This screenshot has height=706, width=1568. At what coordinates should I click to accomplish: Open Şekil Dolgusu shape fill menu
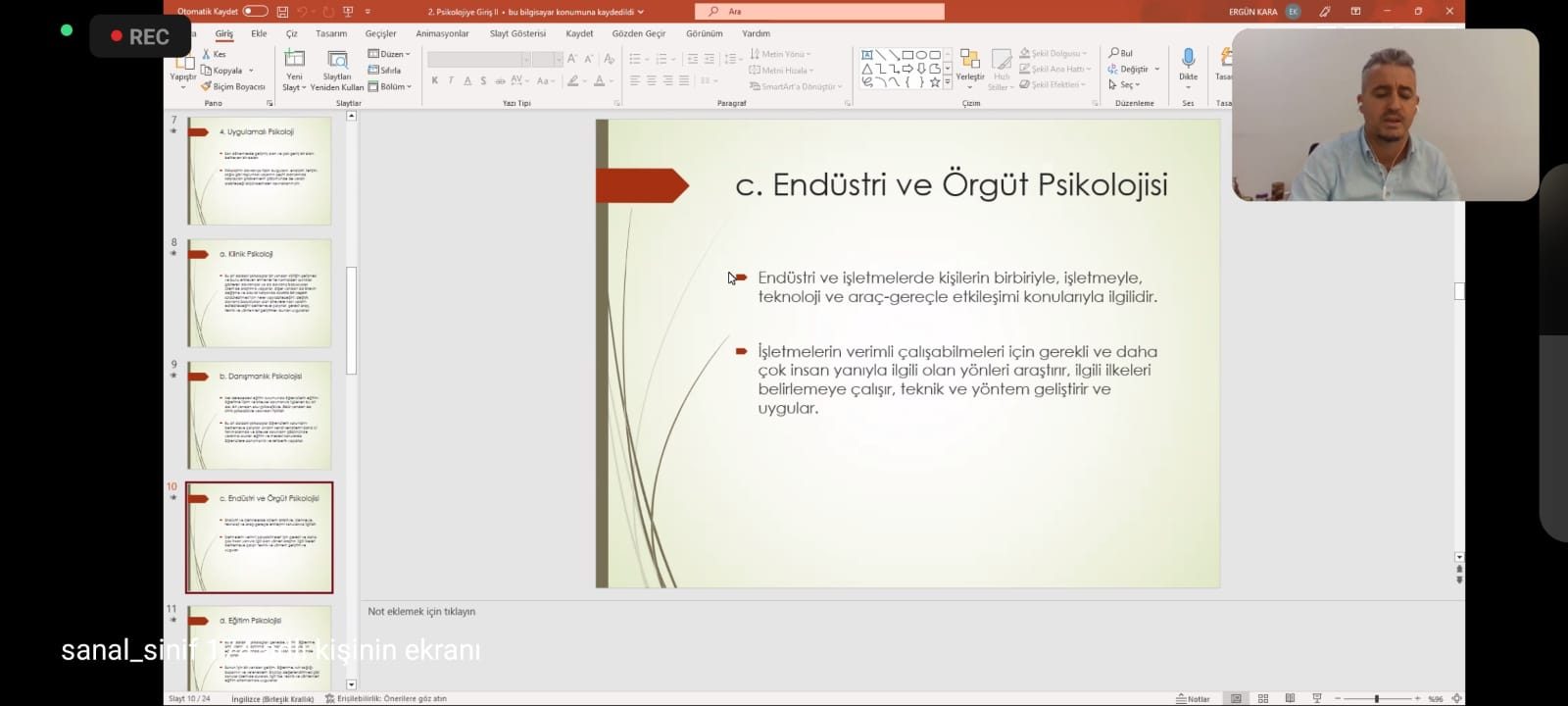1053,53
